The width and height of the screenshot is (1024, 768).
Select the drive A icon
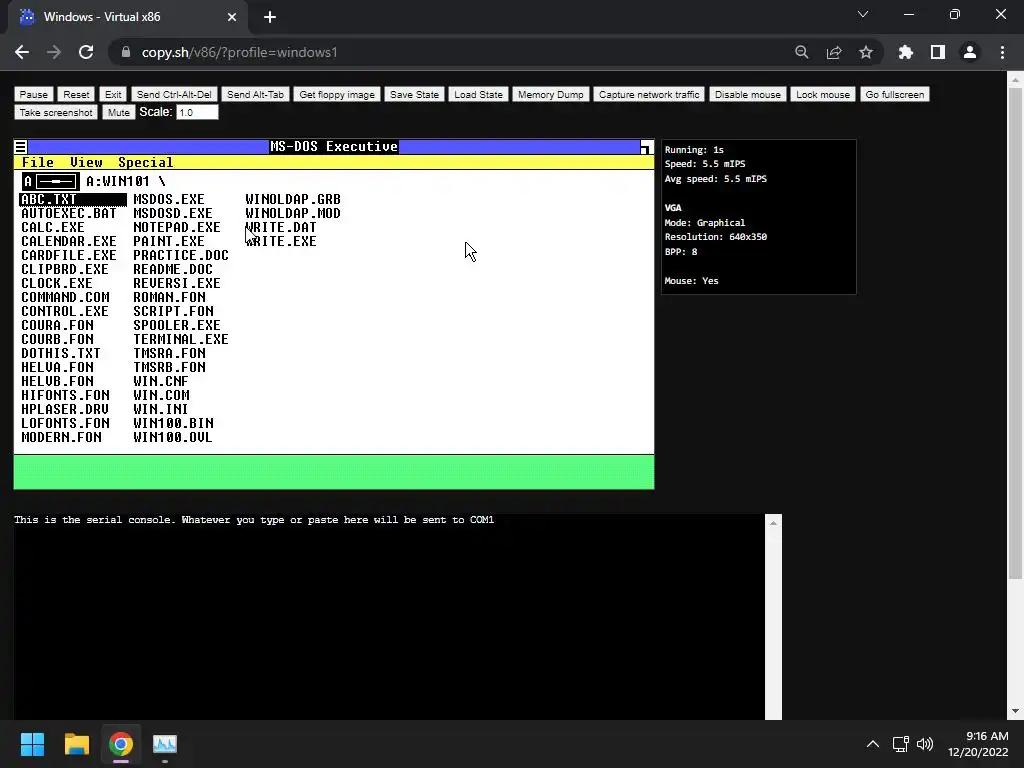(x=50, y=182)
